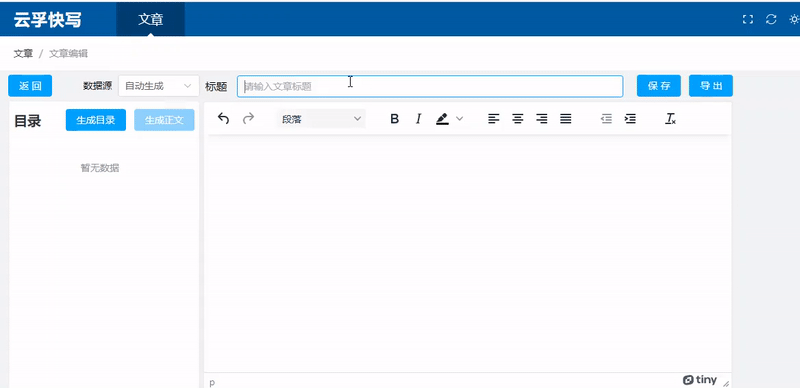Open the 段落 block format dropdown

coord(321,119)
